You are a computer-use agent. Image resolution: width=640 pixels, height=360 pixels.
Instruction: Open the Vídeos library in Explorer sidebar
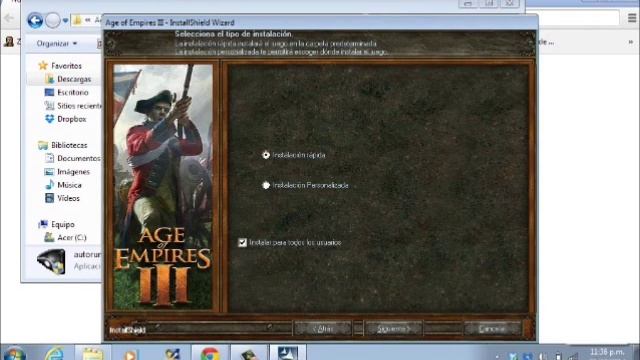(62, 198)
